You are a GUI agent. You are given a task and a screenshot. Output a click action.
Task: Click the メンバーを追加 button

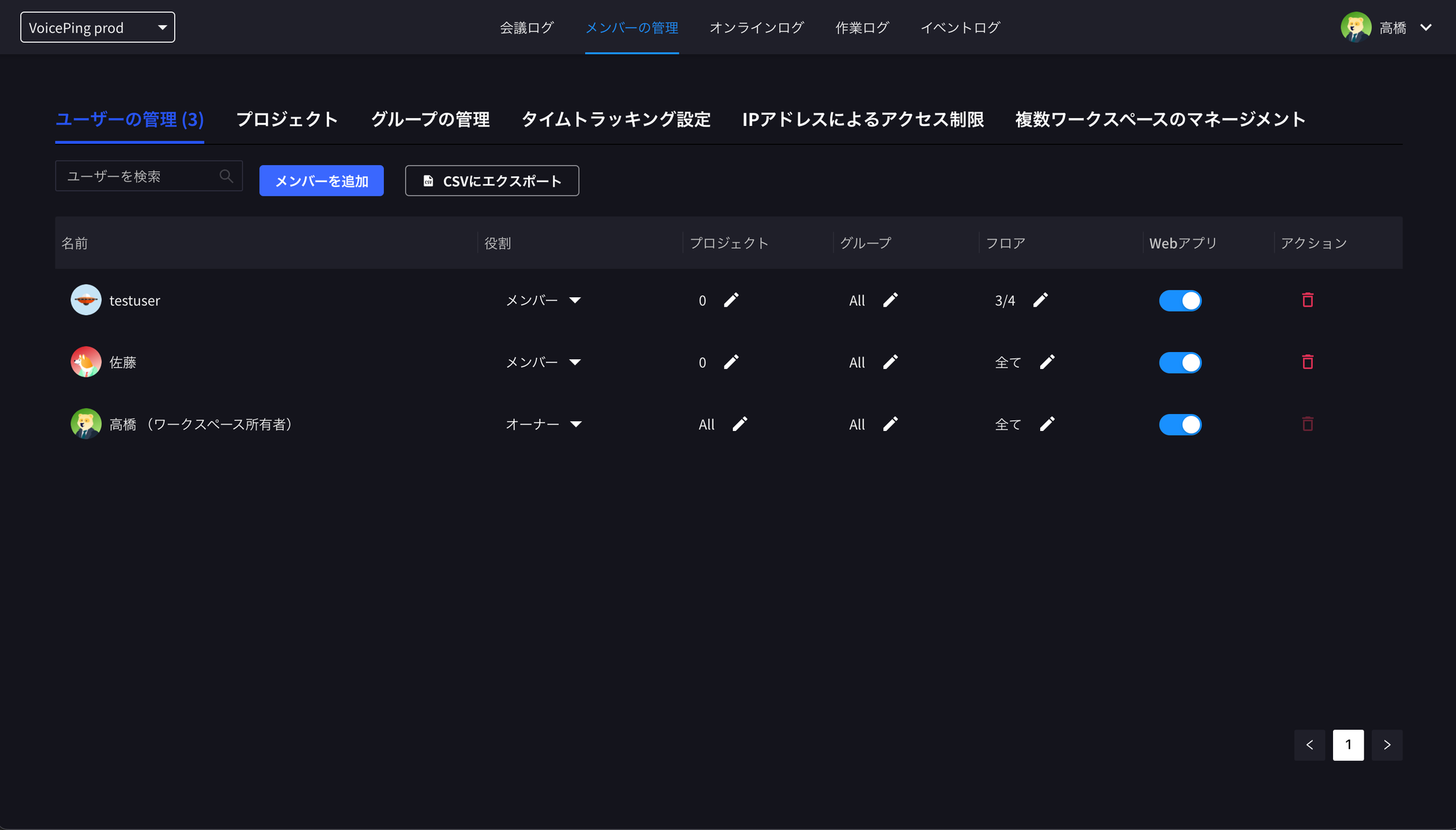click(321, 181)
